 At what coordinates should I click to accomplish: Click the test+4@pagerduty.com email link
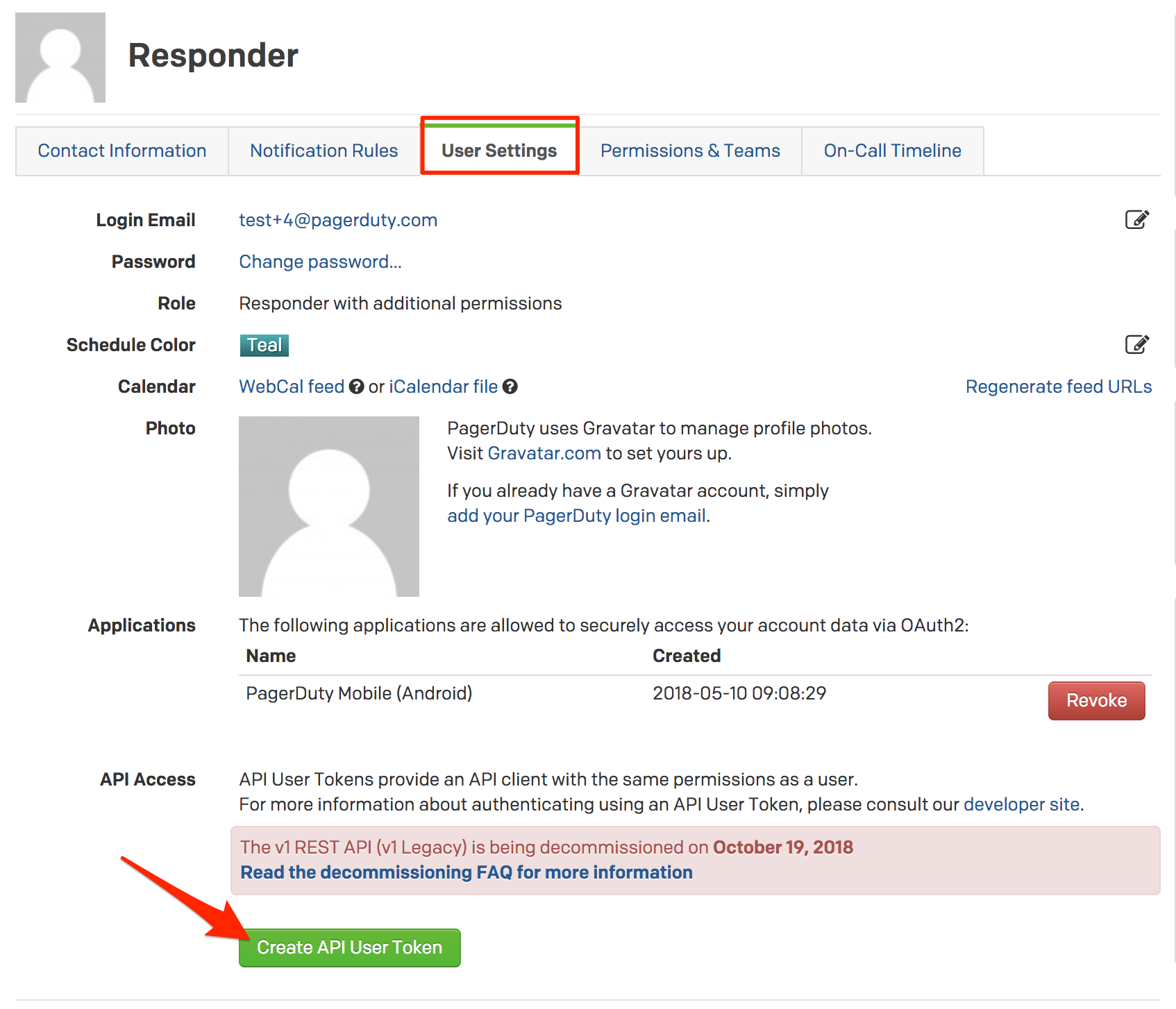pos(338,220)
